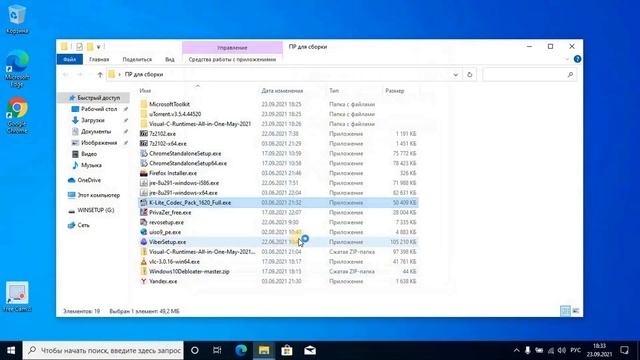Viewport: 640px width, 360px height.
Task: Click the Up one level arrow
Action: (x=100, y=75)
